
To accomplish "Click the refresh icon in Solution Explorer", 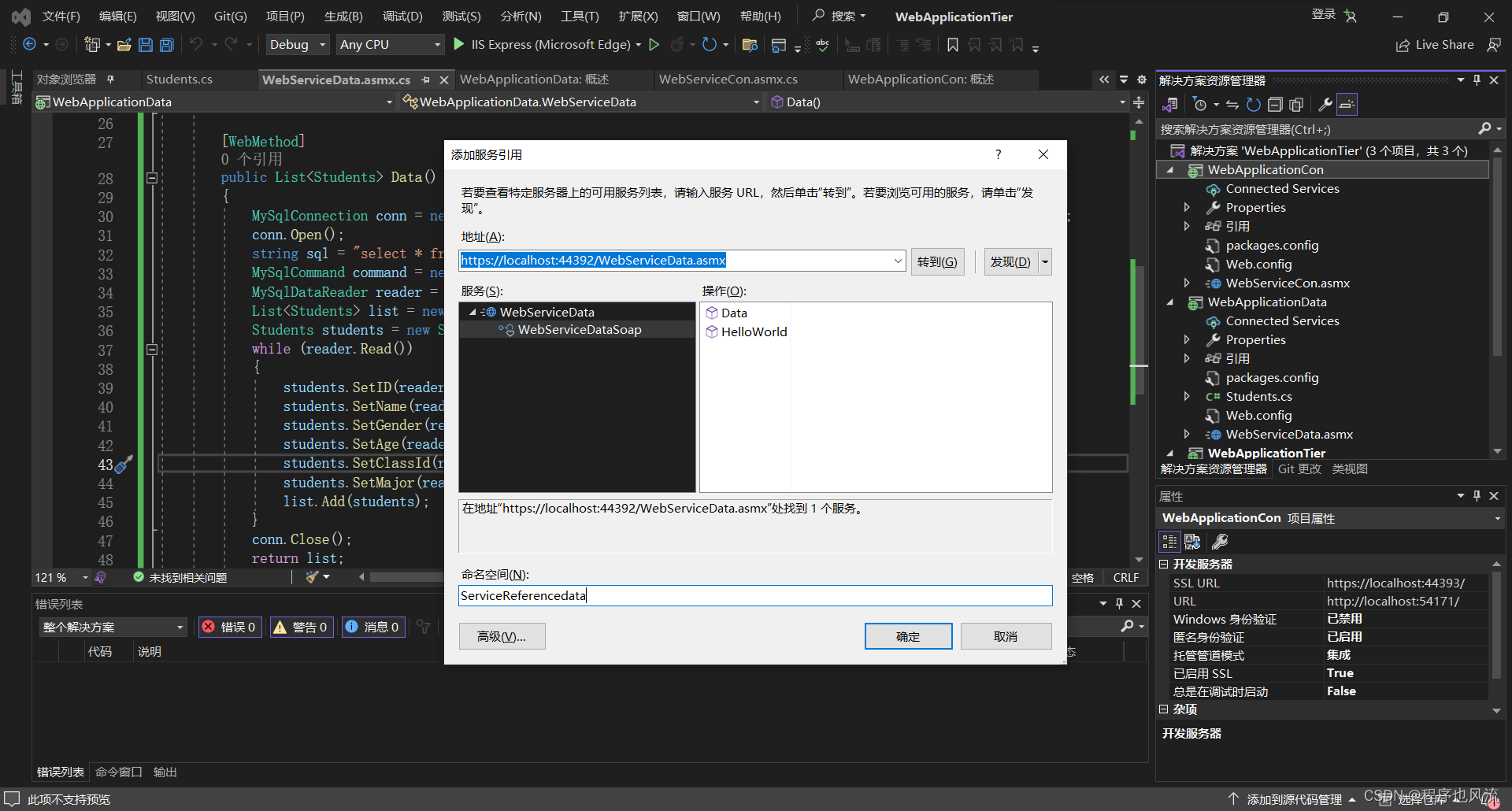I will (x=1253, y=104).
